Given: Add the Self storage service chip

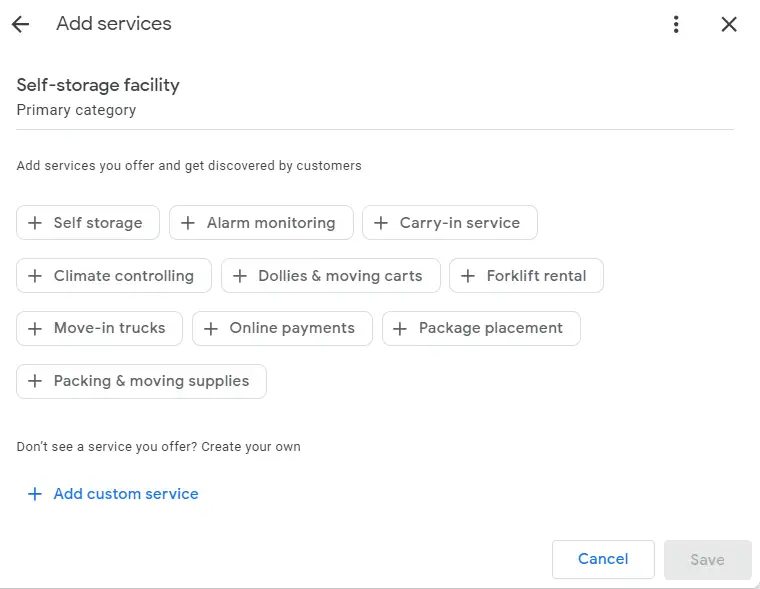Looking at the screenshot, I should 88,223.
